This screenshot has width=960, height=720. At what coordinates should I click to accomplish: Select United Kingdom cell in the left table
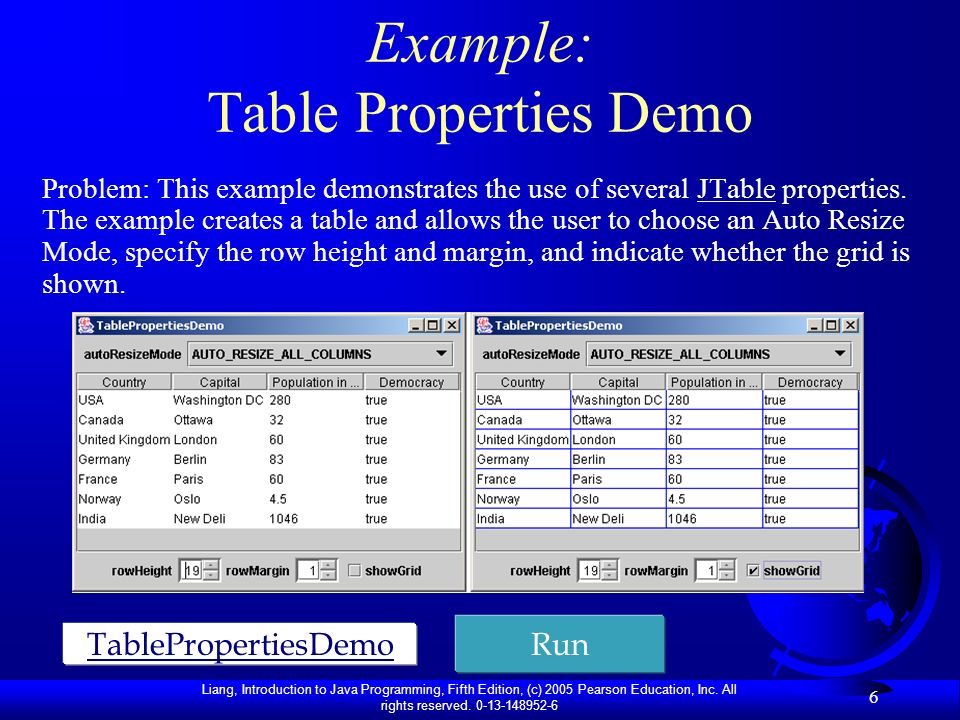click(x=124, y=440)
